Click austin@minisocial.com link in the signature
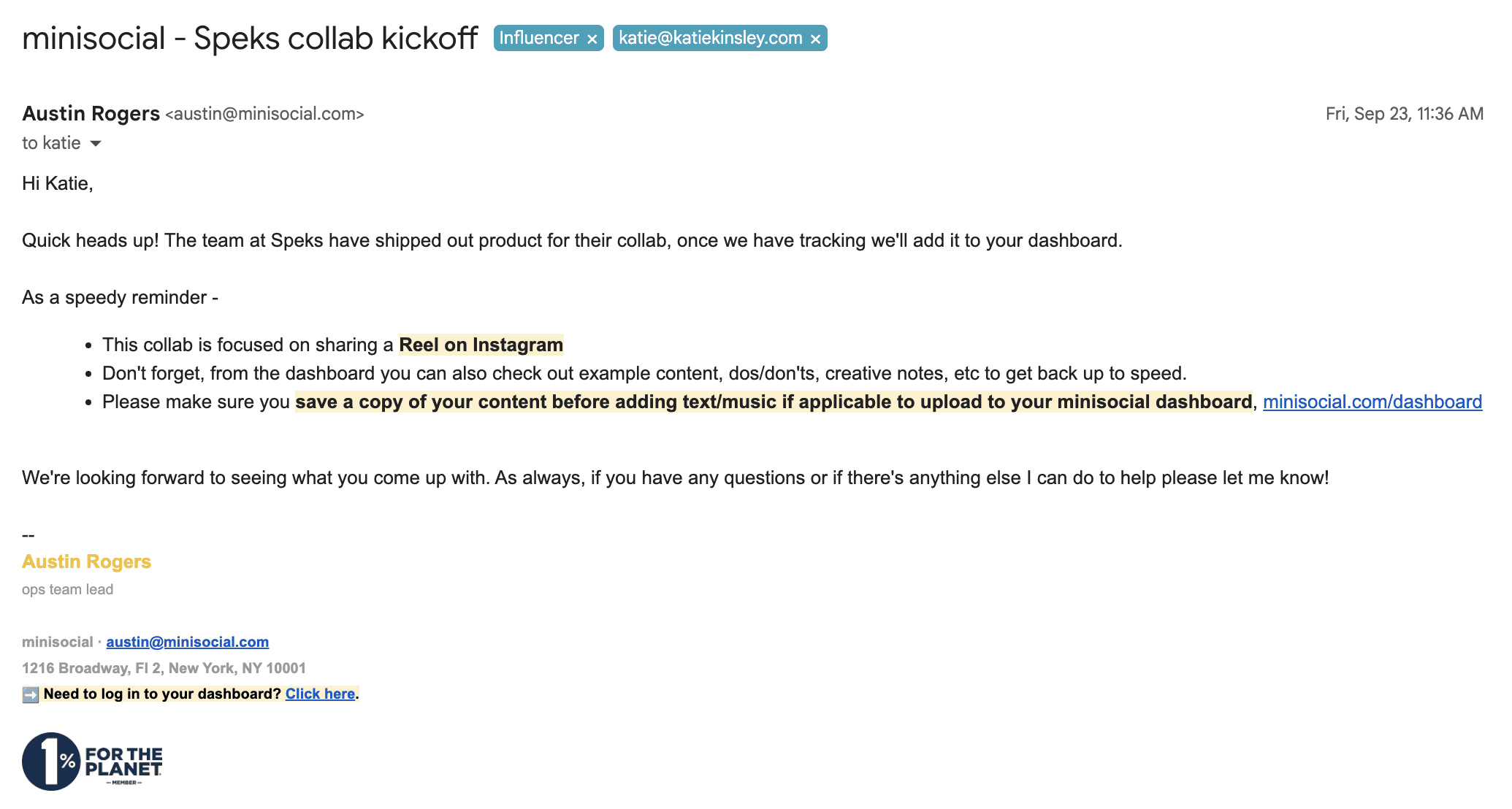The image size is (1512, 809). pos(187,642)
